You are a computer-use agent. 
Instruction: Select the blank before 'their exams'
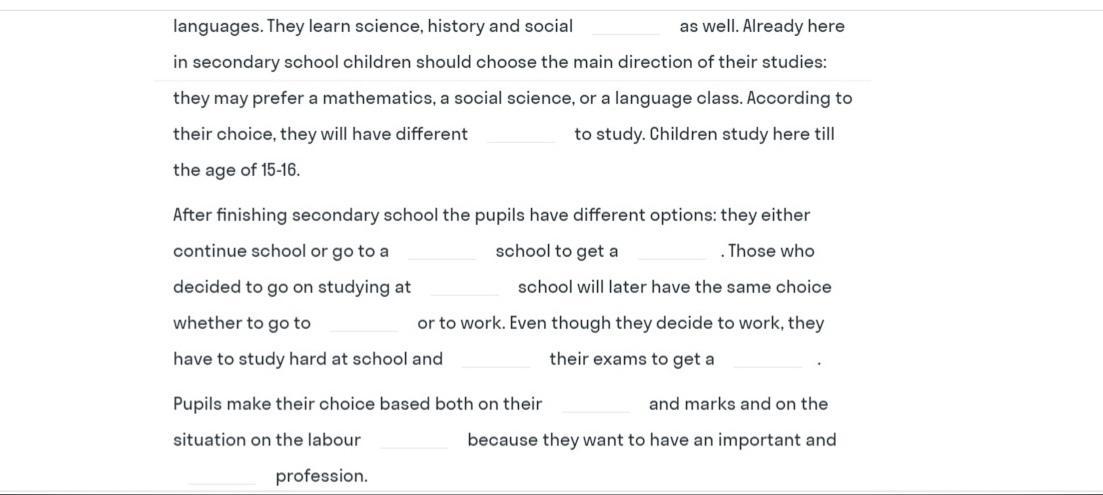[496, 359]
